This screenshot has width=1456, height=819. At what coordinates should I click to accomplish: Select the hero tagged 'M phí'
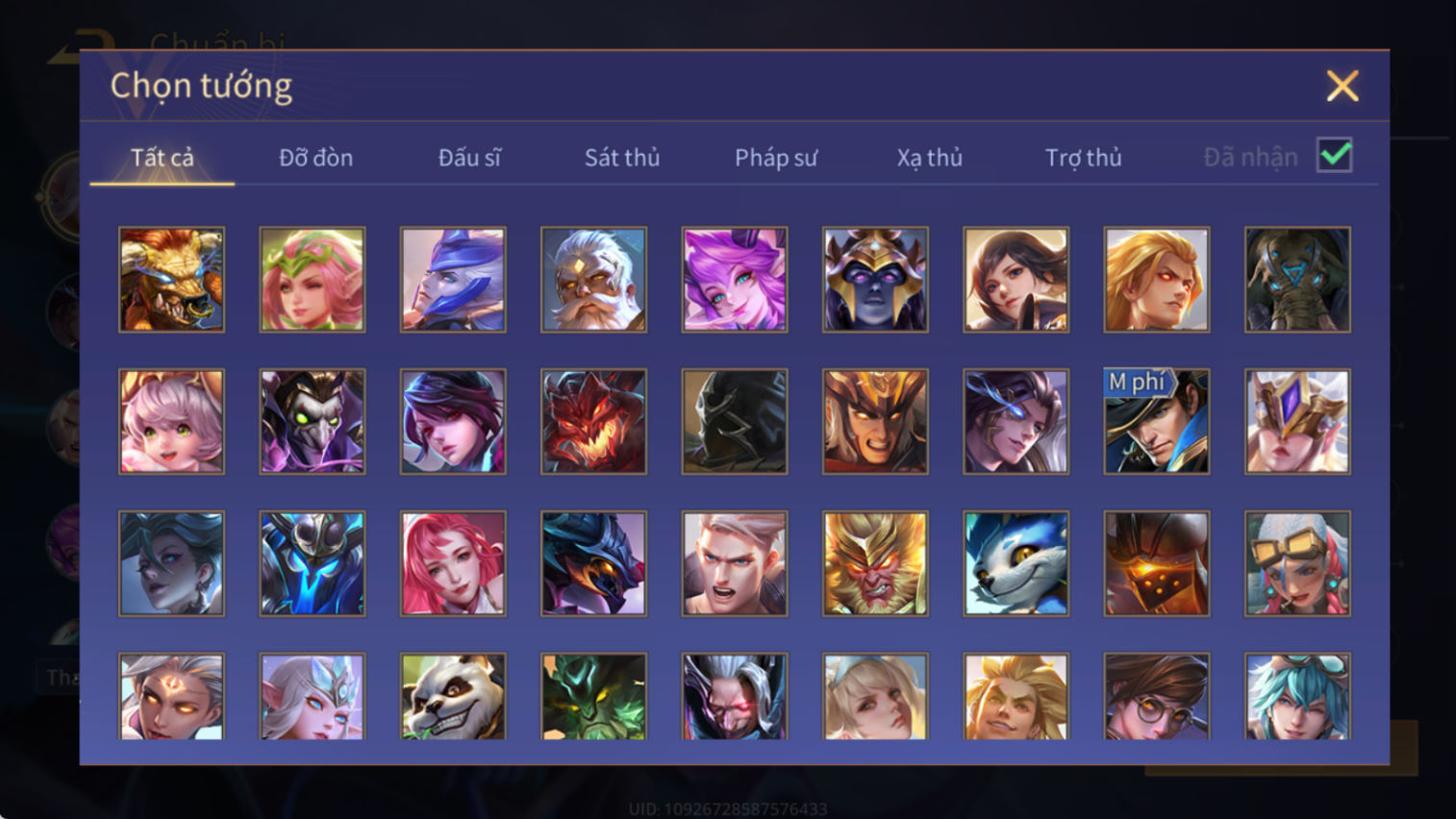1157,422
